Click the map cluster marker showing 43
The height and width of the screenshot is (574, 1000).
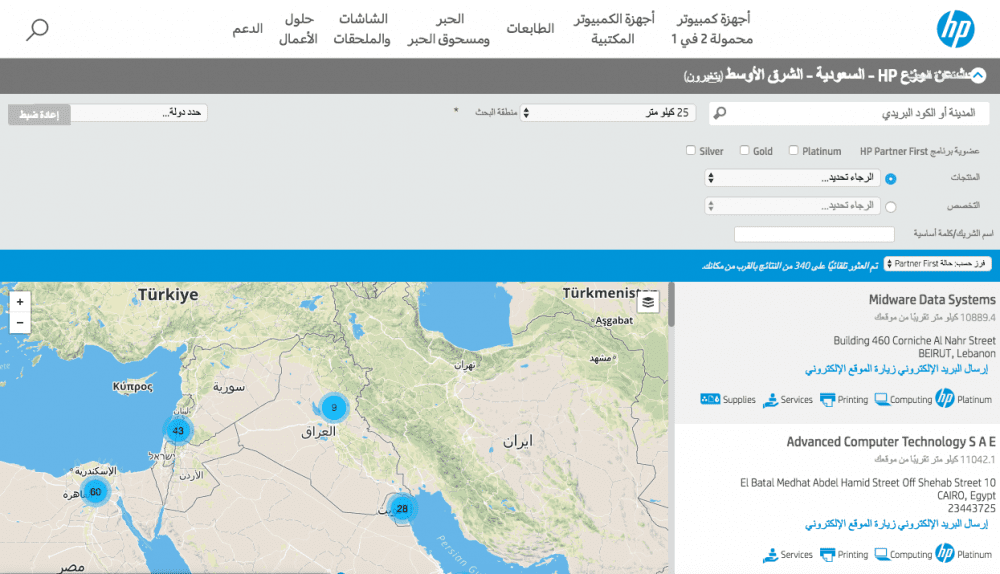(x=178, y=430)
